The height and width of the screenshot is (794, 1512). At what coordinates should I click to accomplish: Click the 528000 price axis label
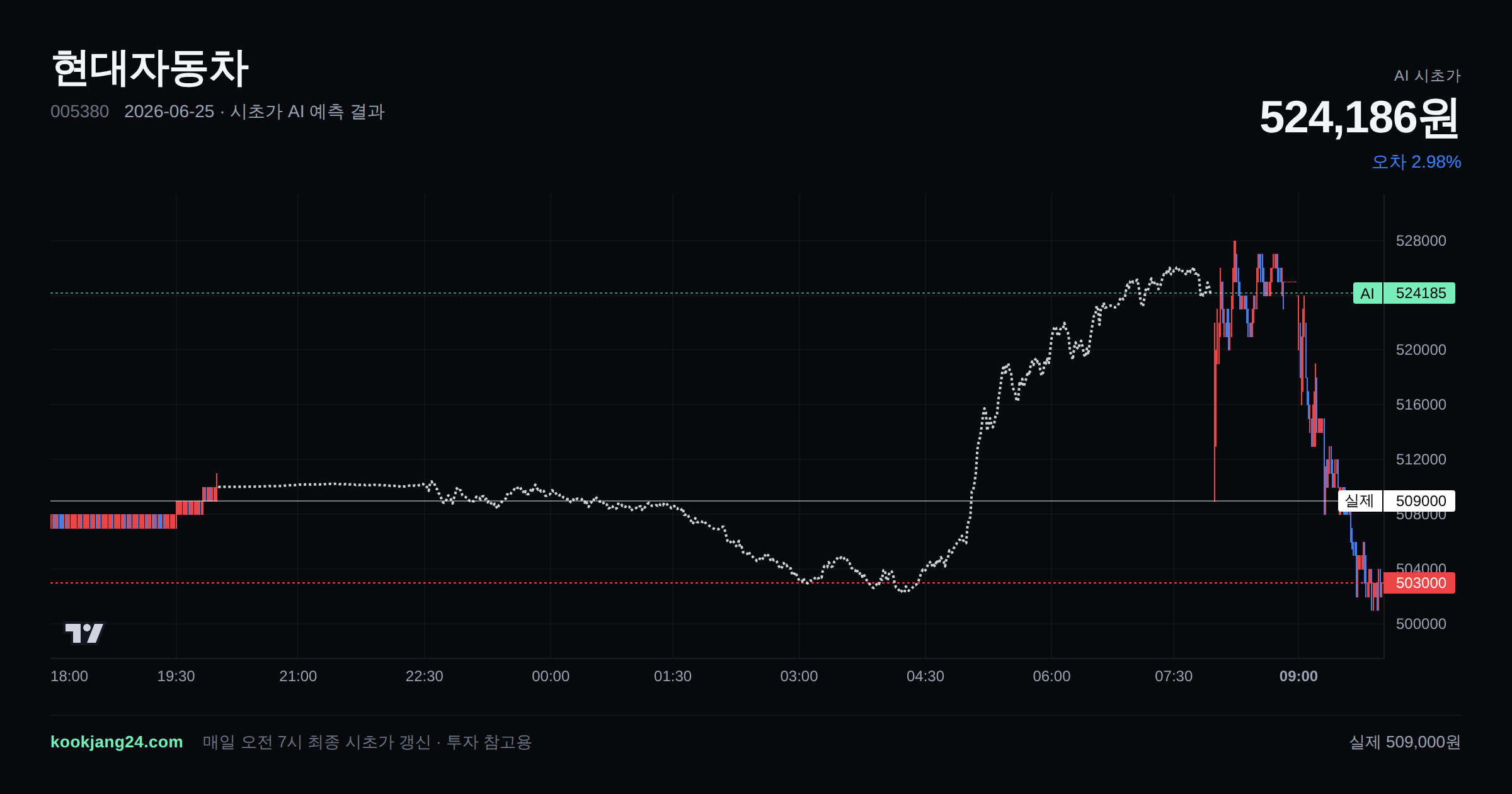[1421, 241]
